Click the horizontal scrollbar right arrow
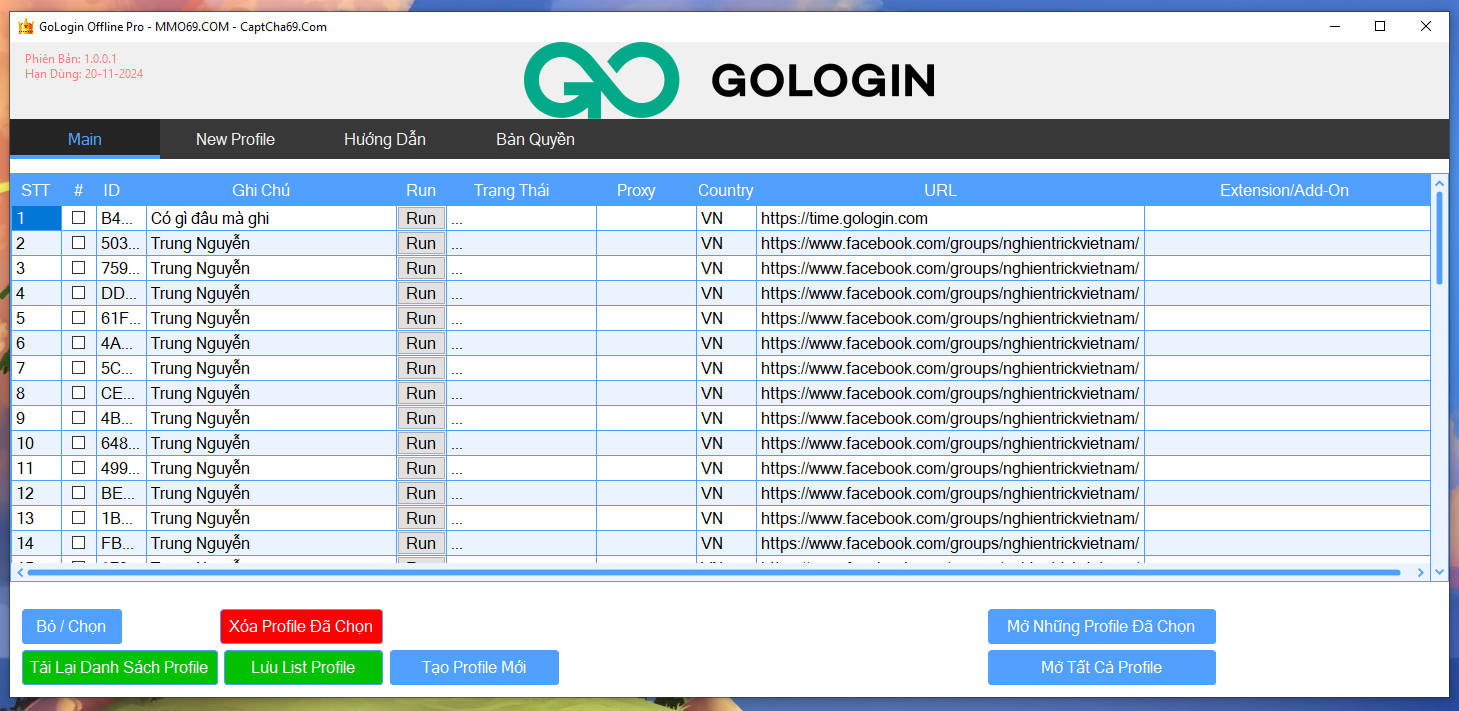 [x=1421, y=572]
